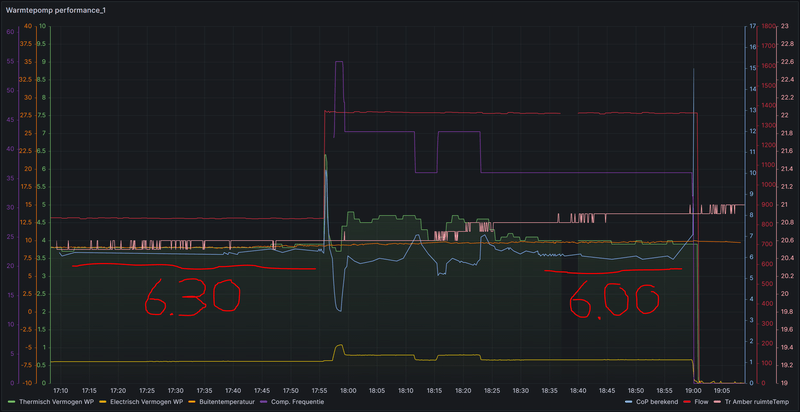Toggle the Flow legend entry
Screen dimensions: 800x412
pyautogui.click(x=702, y=402)
